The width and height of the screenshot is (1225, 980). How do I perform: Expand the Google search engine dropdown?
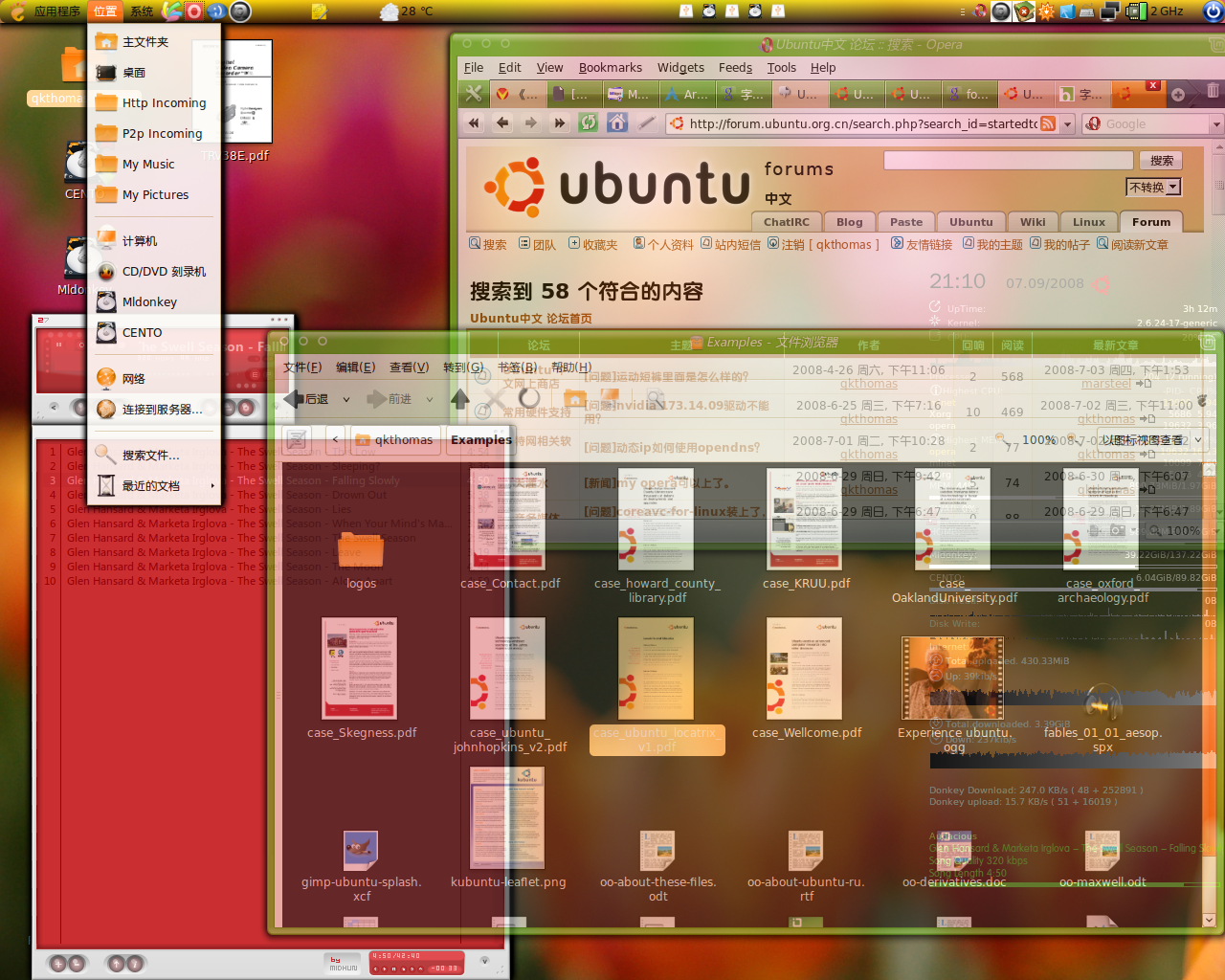point(1216,124)
